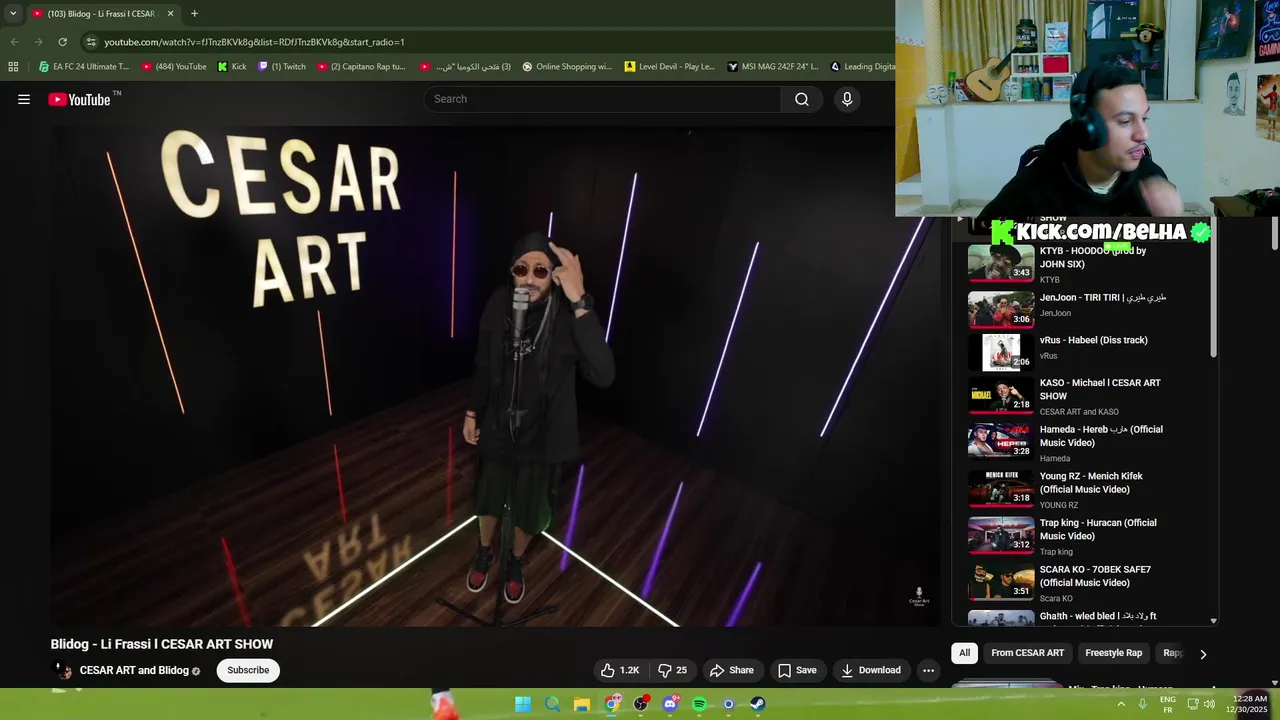Click the address bar URL
This screenshot has width=1280, height=720.
254,42
